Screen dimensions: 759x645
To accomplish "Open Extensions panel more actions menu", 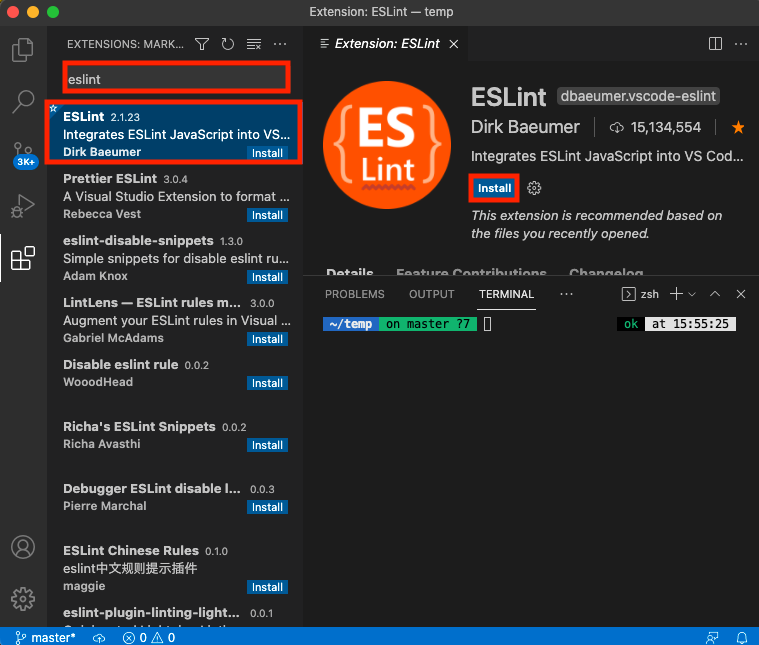I will [x=280, y=44].
